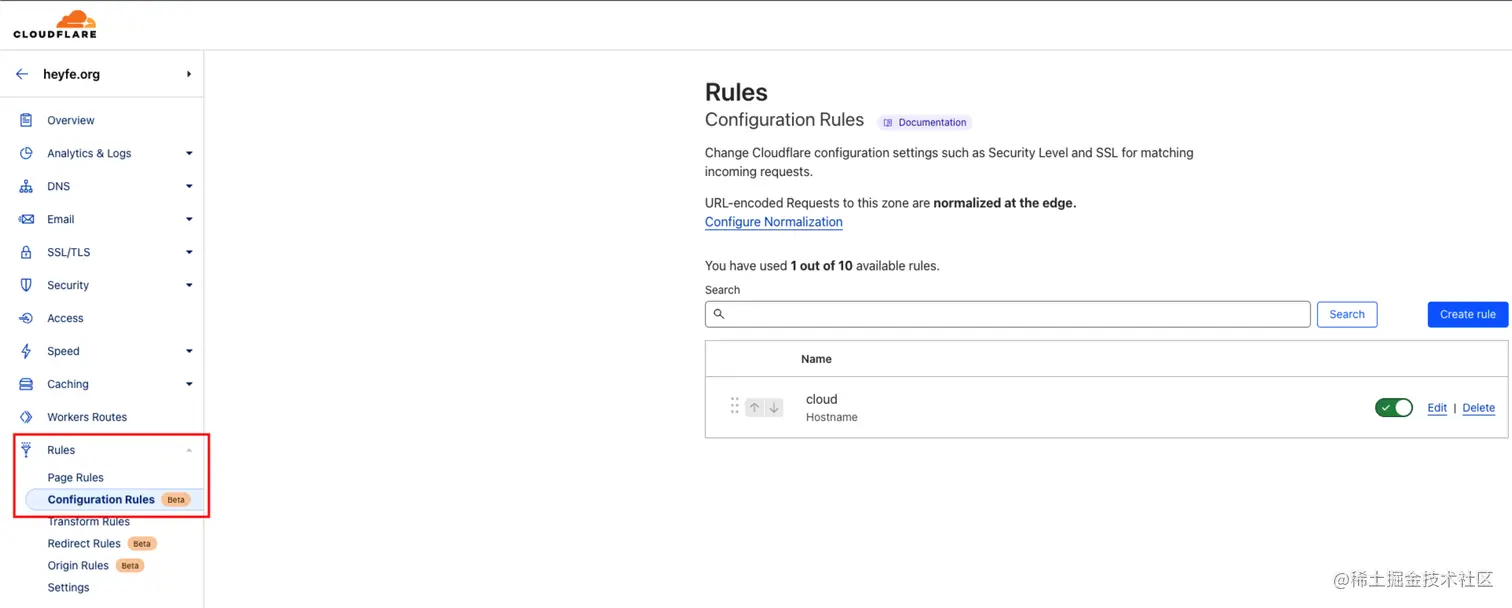Click the Cloudflare logo
This screenshot has width=1512, height=608.
point(55,24)
